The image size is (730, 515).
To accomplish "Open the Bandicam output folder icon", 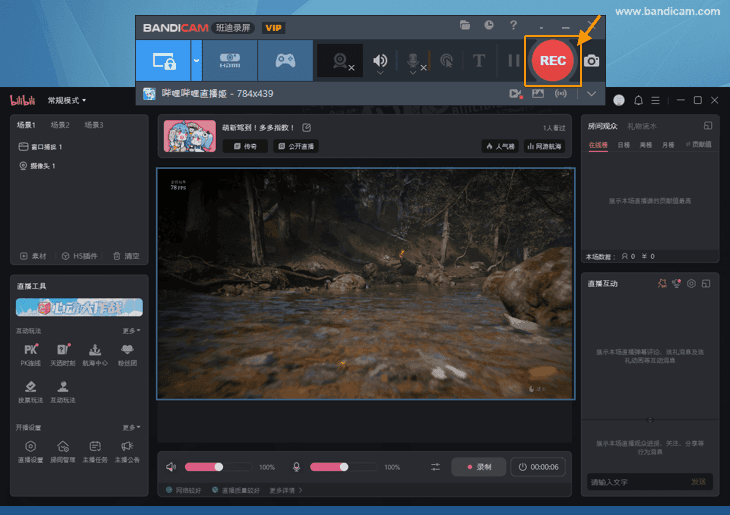I will (x=465, y=25).
